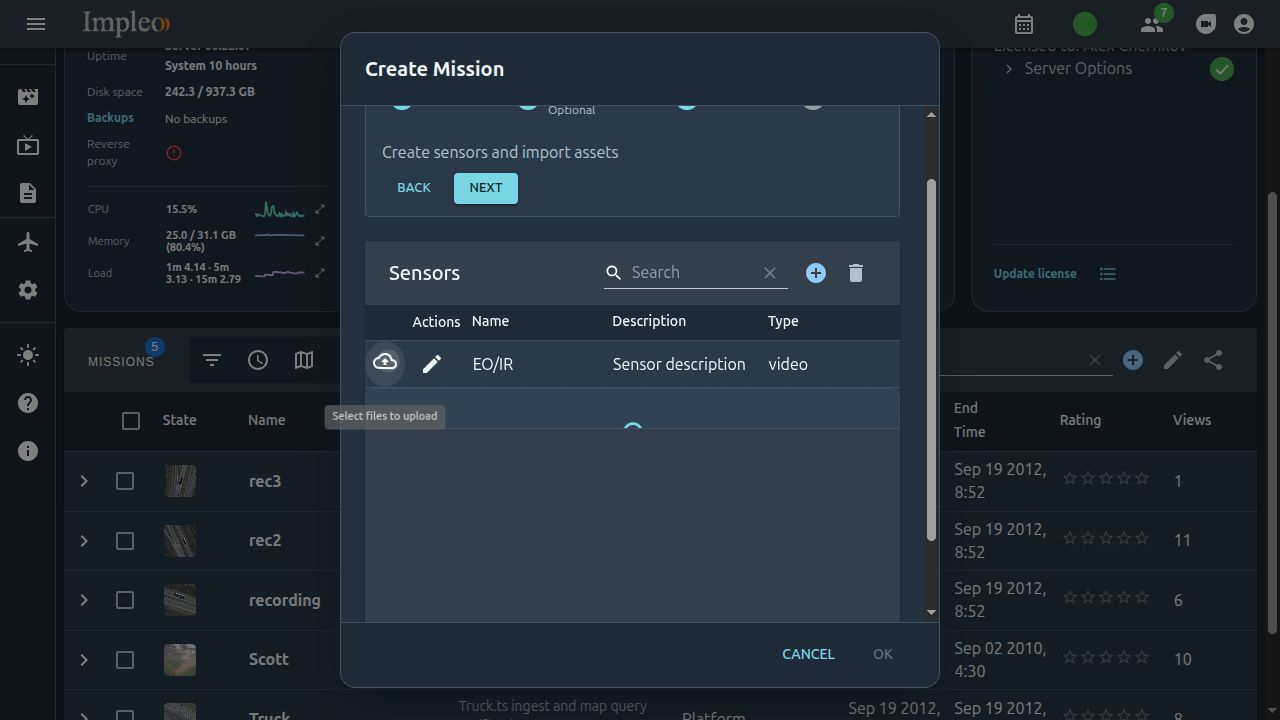The height and width of the screenshot is (720, 1280).
Task: Open the info icon in sidebar
Action: pyautogui.click(x=28, y=451)
